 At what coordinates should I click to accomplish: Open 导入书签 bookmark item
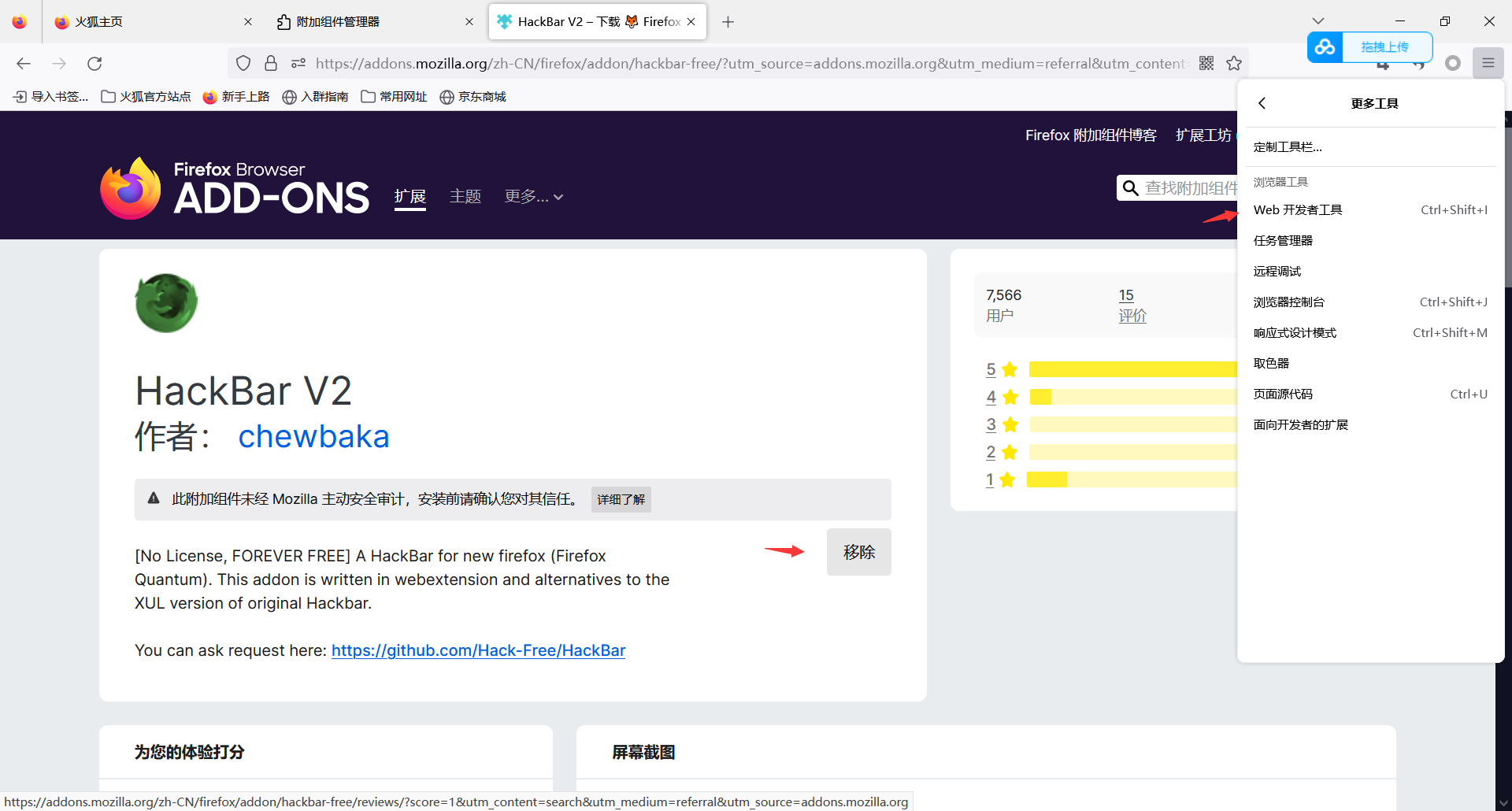point(51,97)
